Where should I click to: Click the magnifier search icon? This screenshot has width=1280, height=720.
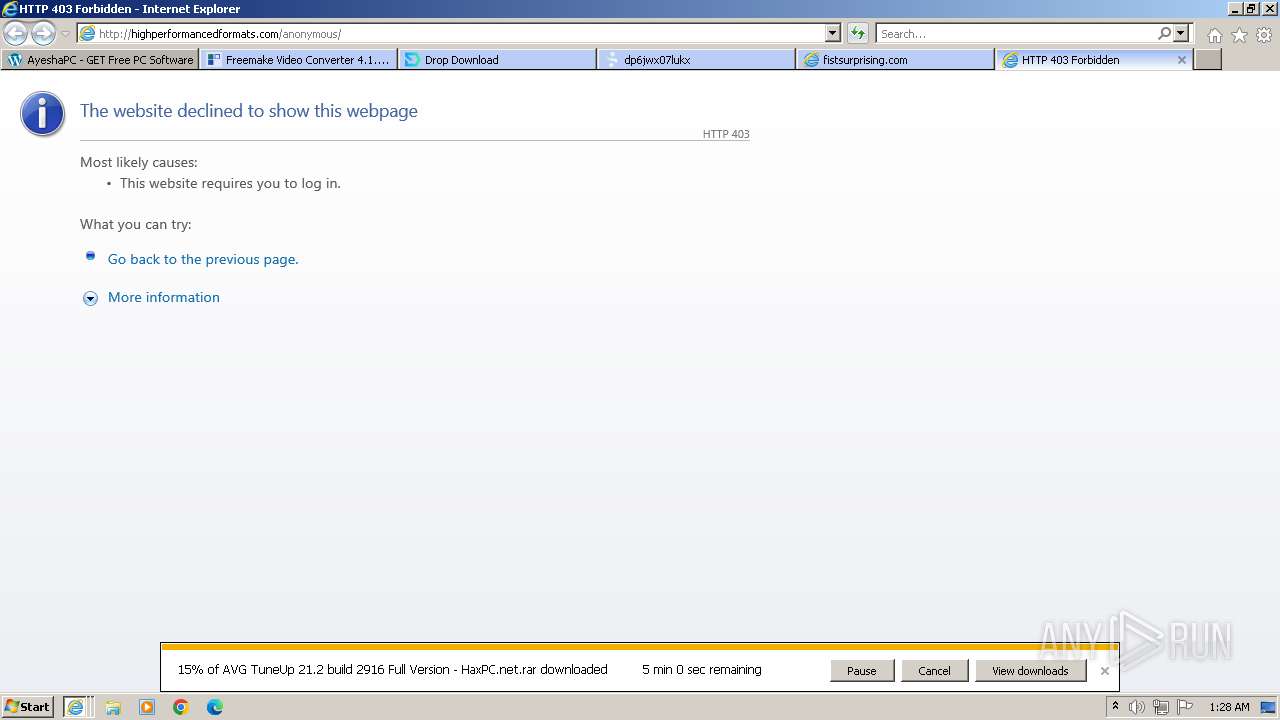[x=1164, y=33]
